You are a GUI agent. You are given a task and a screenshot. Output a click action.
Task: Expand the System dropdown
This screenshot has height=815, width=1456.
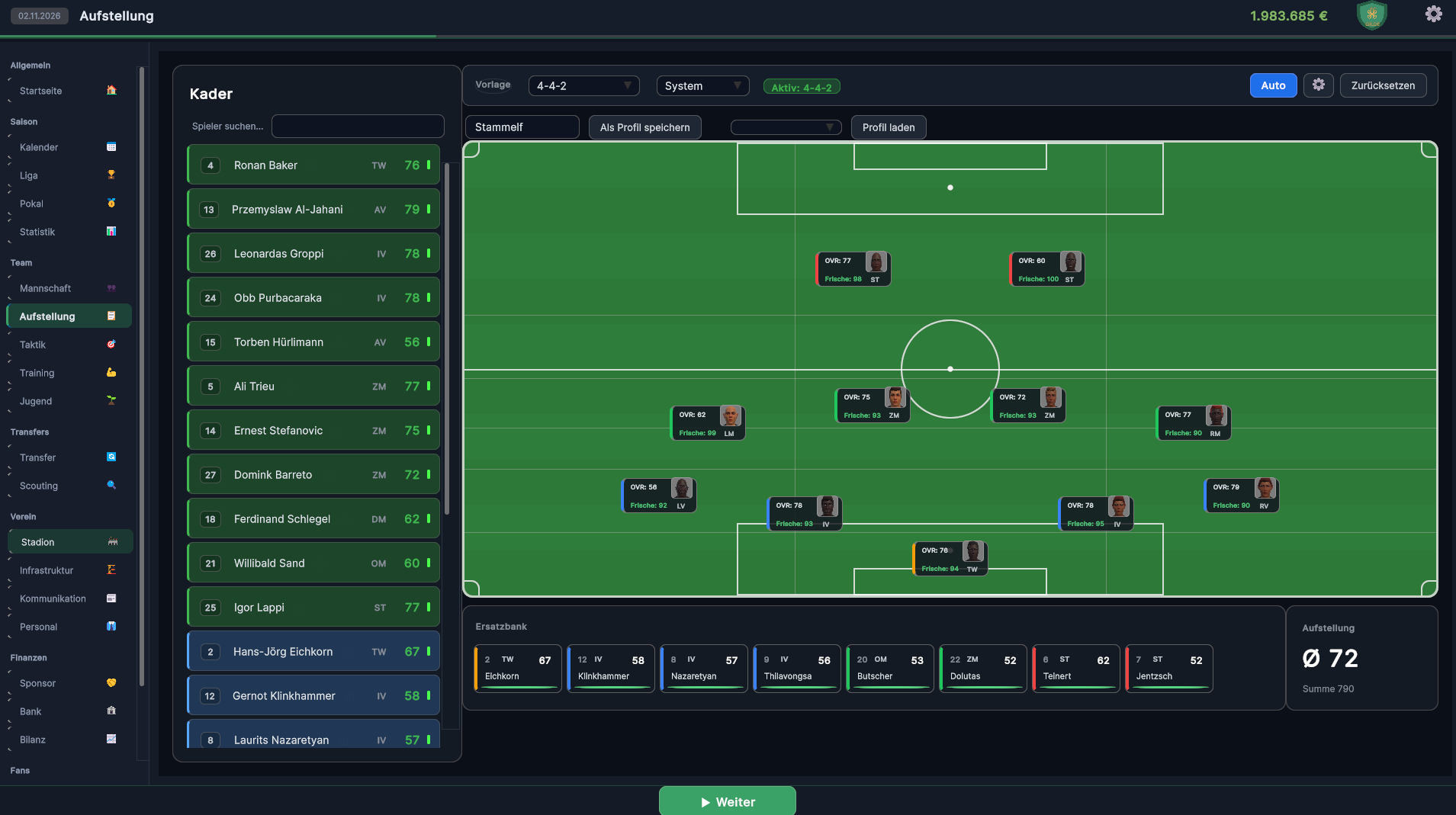[702, 85]
